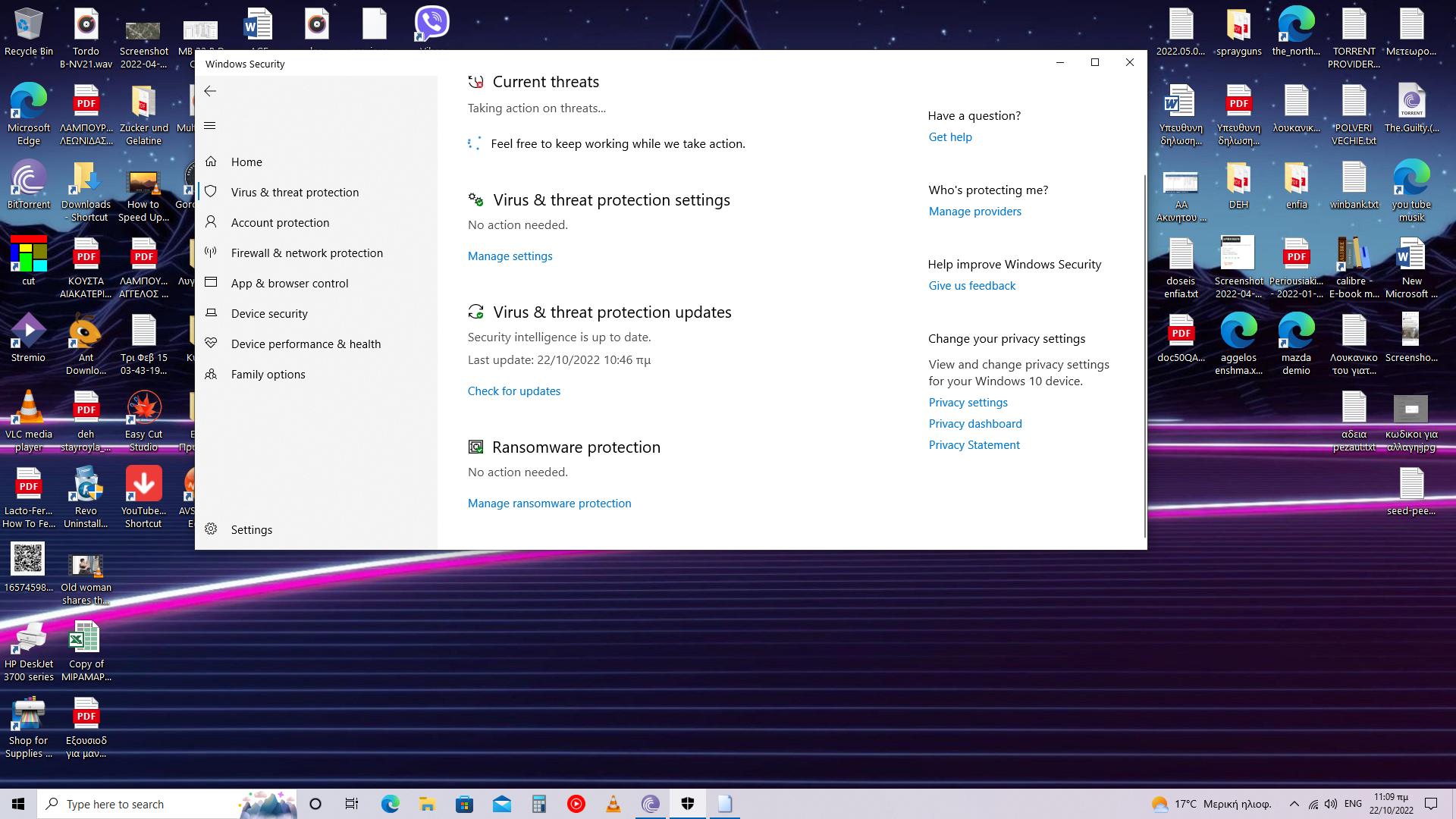Click the back arrow in Windows Security
This screenshot has width=1456, height=819.
click(x=210, y=91)
